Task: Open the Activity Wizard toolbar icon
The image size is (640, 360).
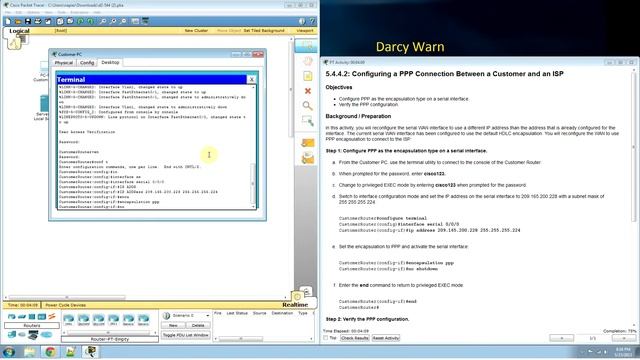Action: [x=48, y=21]
